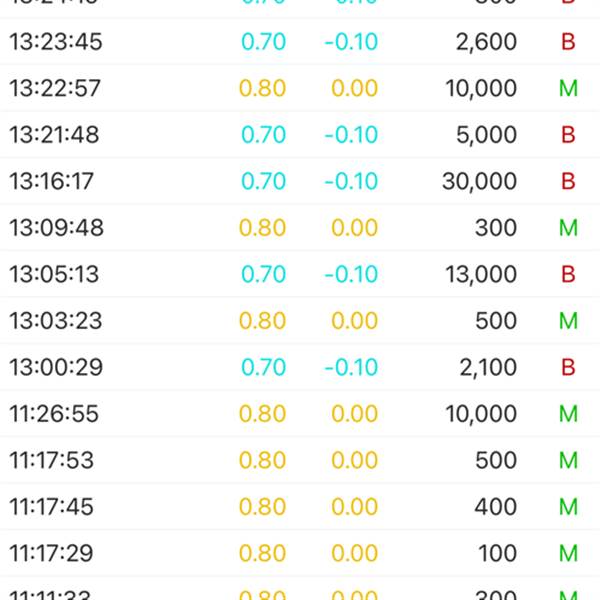Select the 11:17:53 trade row
This screenshot has width=600, height=600.
[300, 460]
